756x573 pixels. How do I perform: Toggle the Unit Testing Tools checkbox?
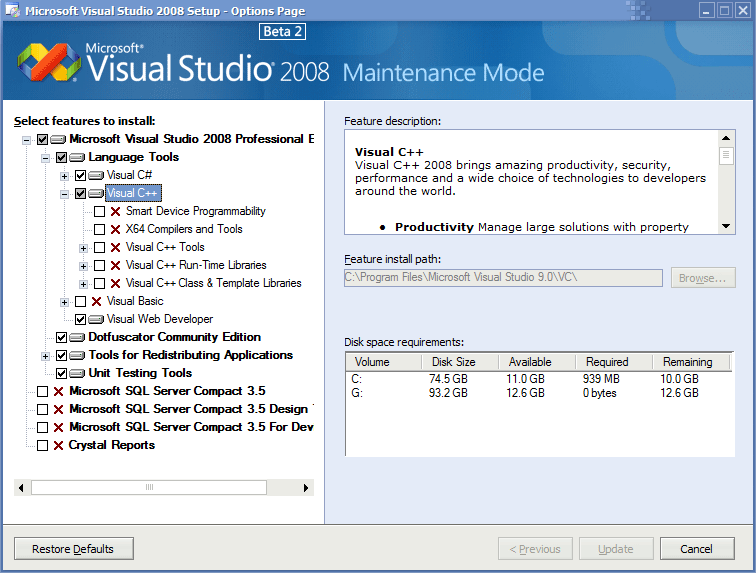[61, 373]
